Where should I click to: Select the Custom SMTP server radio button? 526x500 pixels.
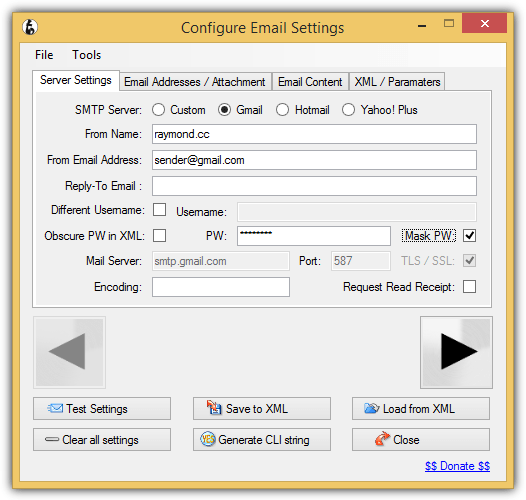pos(158,110)
